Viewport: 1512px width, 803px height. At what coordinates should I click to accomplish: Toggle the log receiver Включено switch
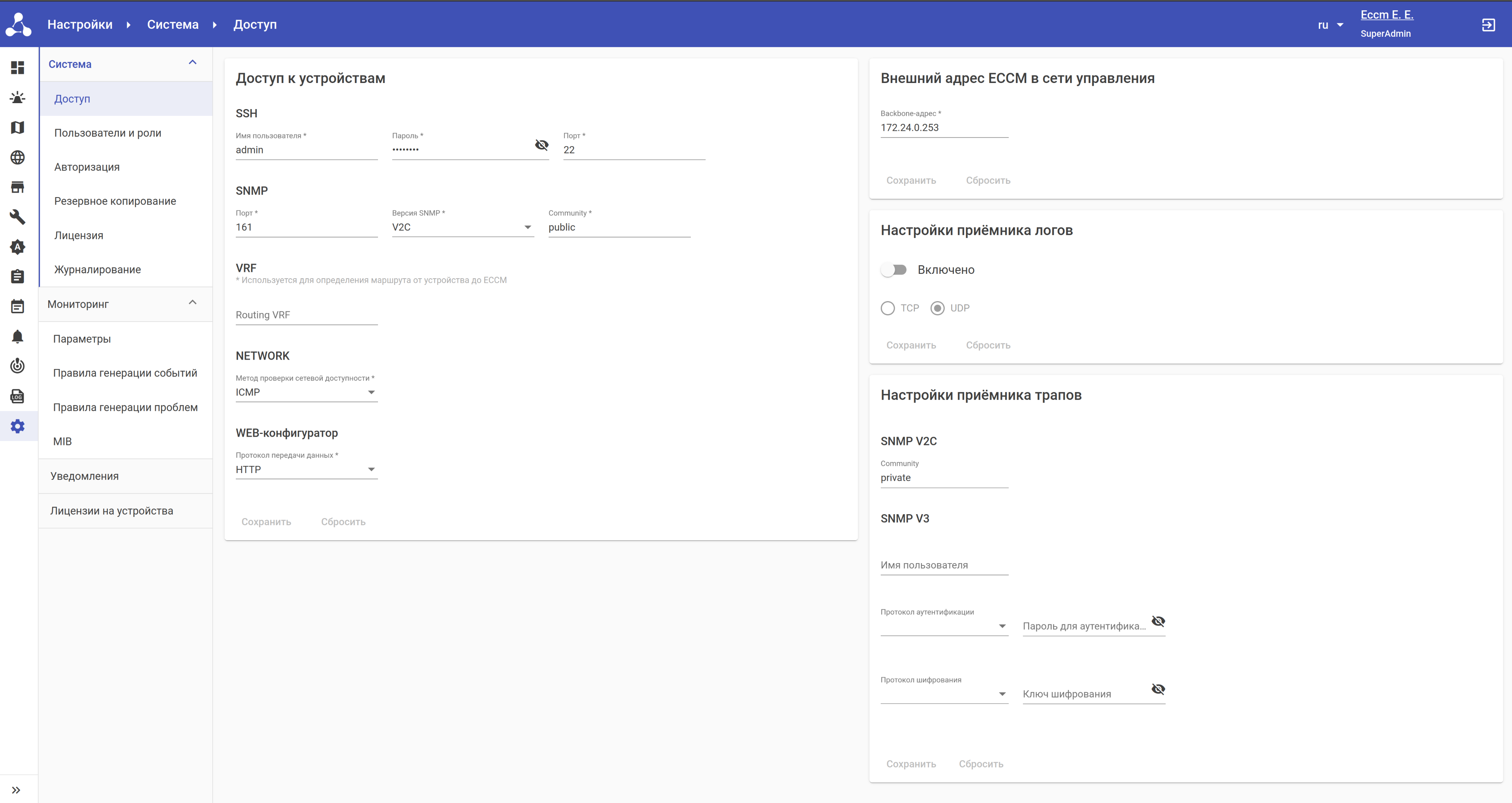pyautogui.click(x=894, y=270)
